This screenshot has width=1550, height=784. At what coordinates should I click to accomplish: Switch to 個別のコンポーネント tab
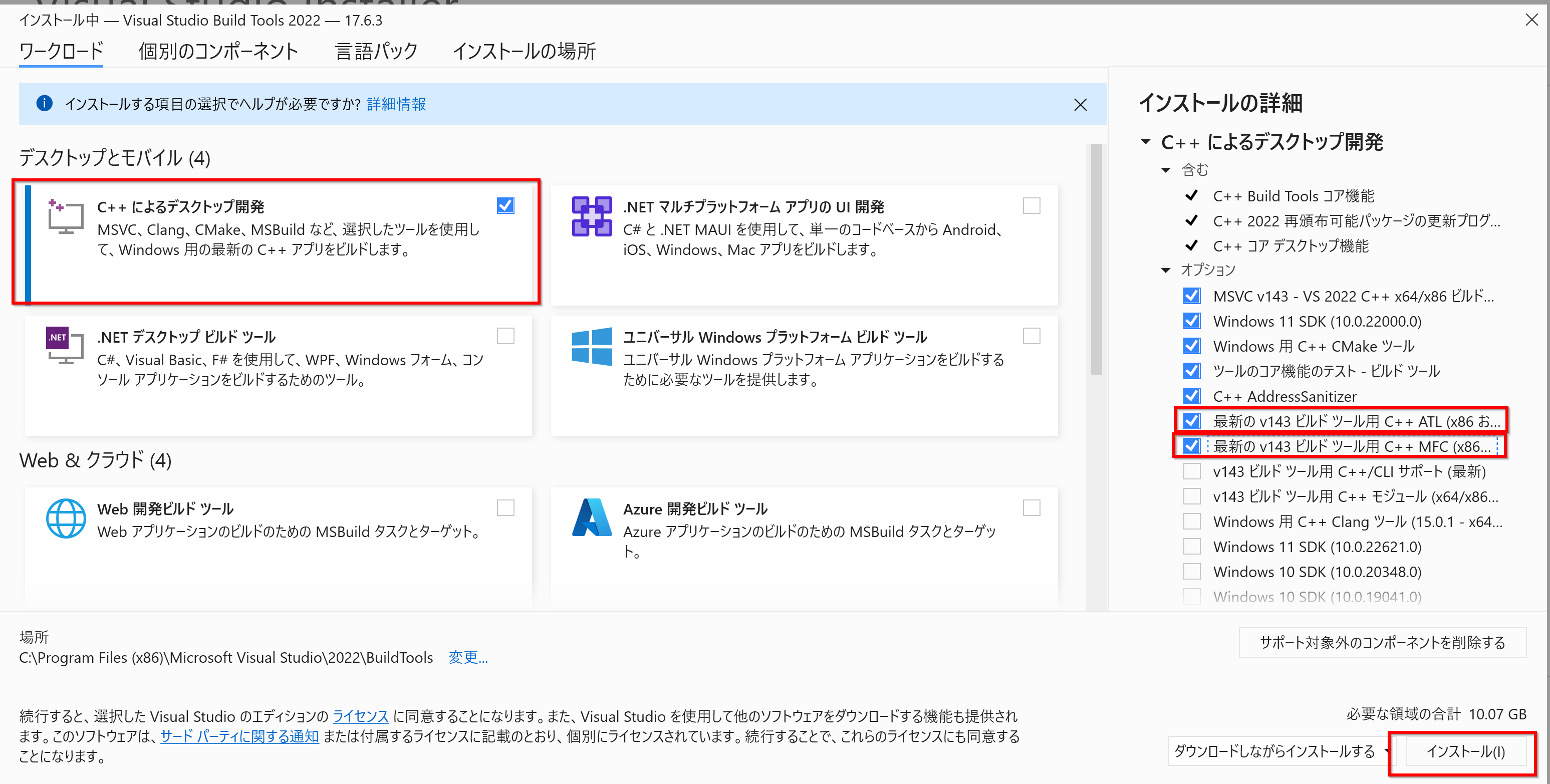tap(218, 51)
